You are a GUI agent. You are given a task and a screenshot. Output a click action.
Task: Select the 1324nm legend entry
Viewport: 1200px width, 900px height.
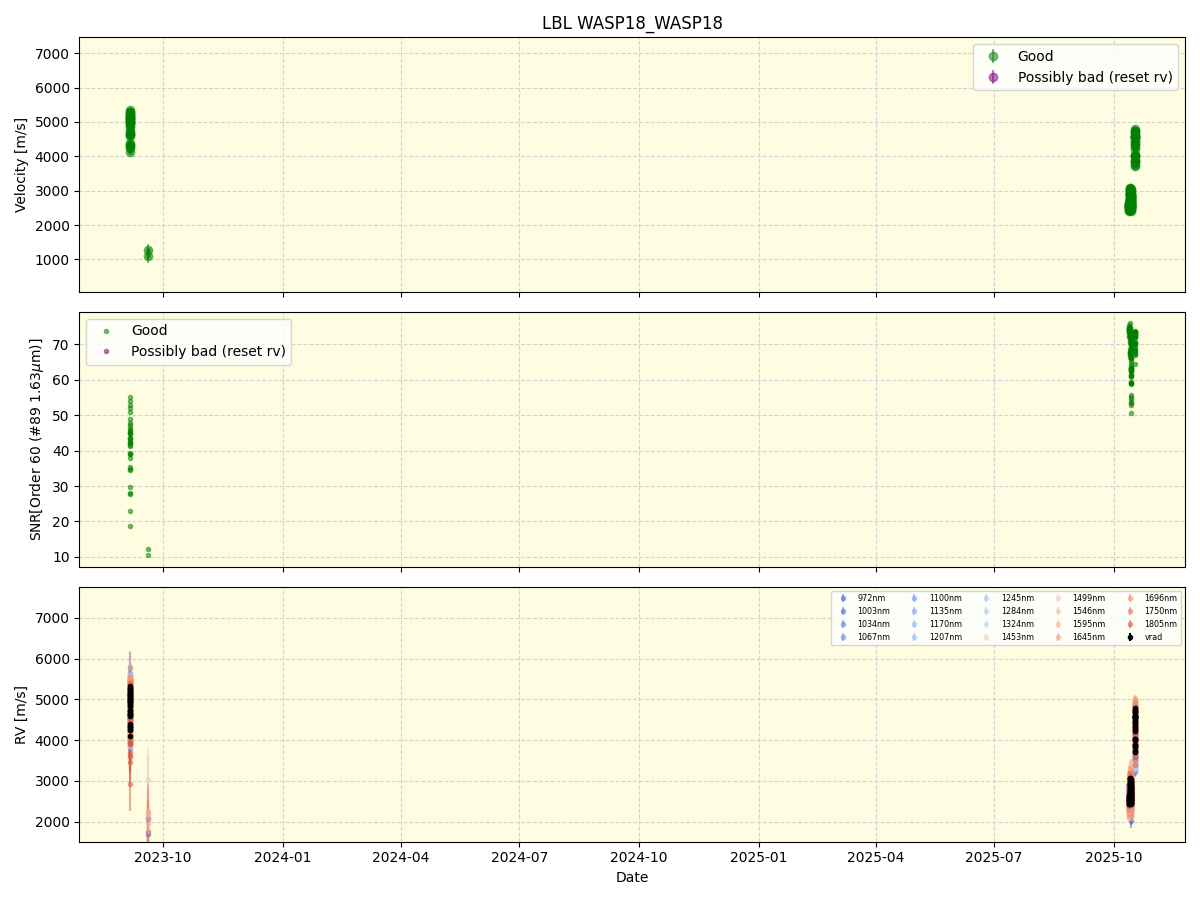point(1017,624)
